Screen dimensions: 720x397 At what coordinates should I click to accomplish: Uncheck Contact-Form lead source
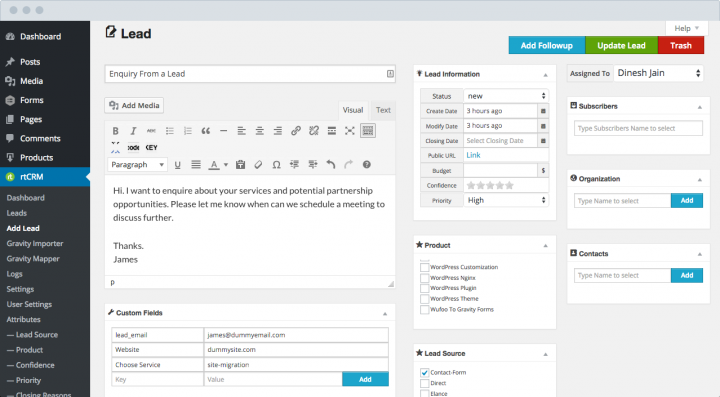pyautogui.click(x=424, y=373)
